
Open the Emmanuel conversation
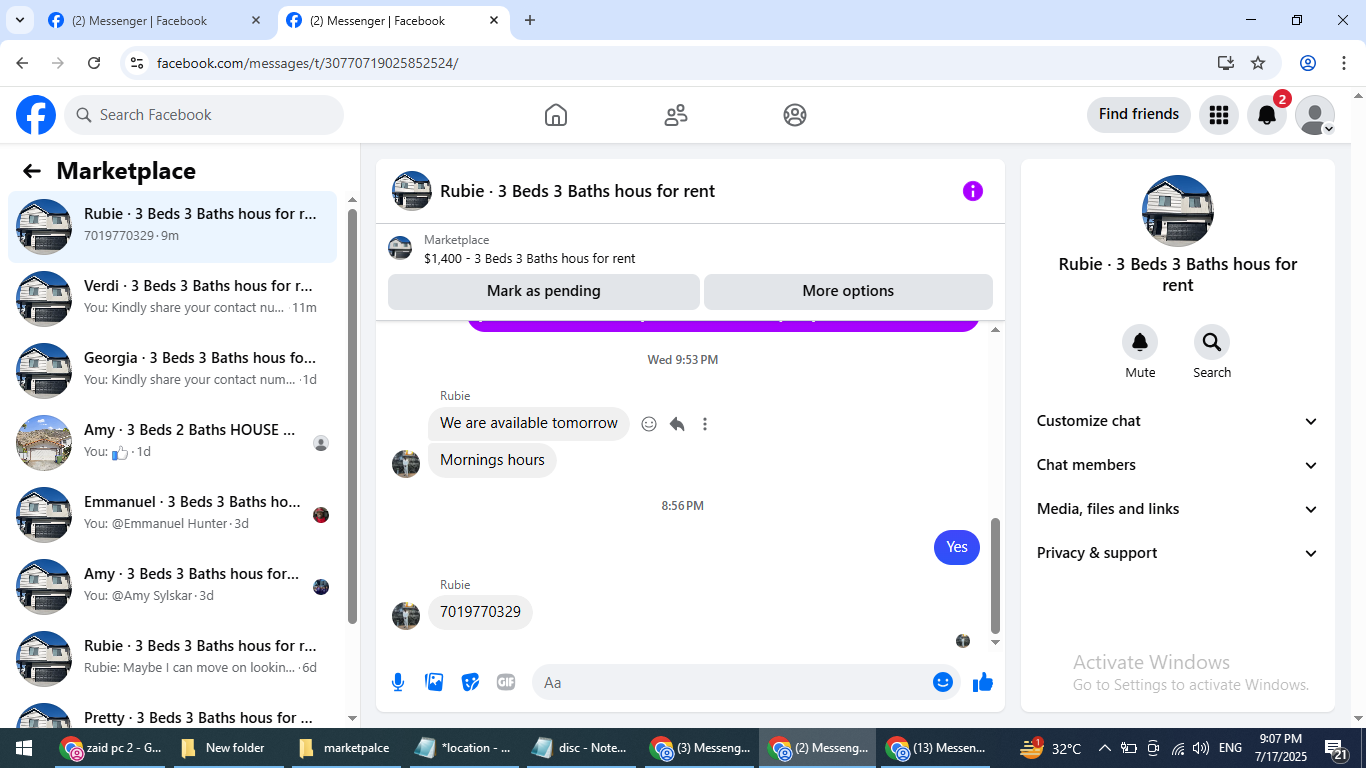(173, 515)
